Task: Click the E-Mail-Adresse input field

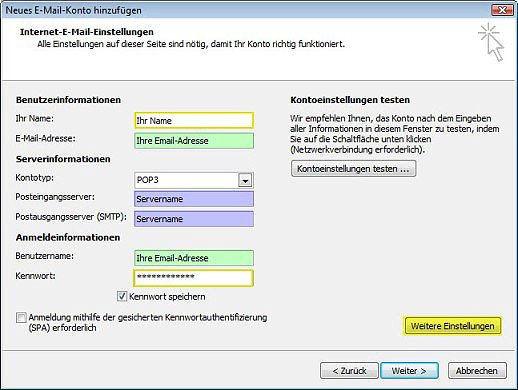Action: pyautogui.click(x=194, y=141)
